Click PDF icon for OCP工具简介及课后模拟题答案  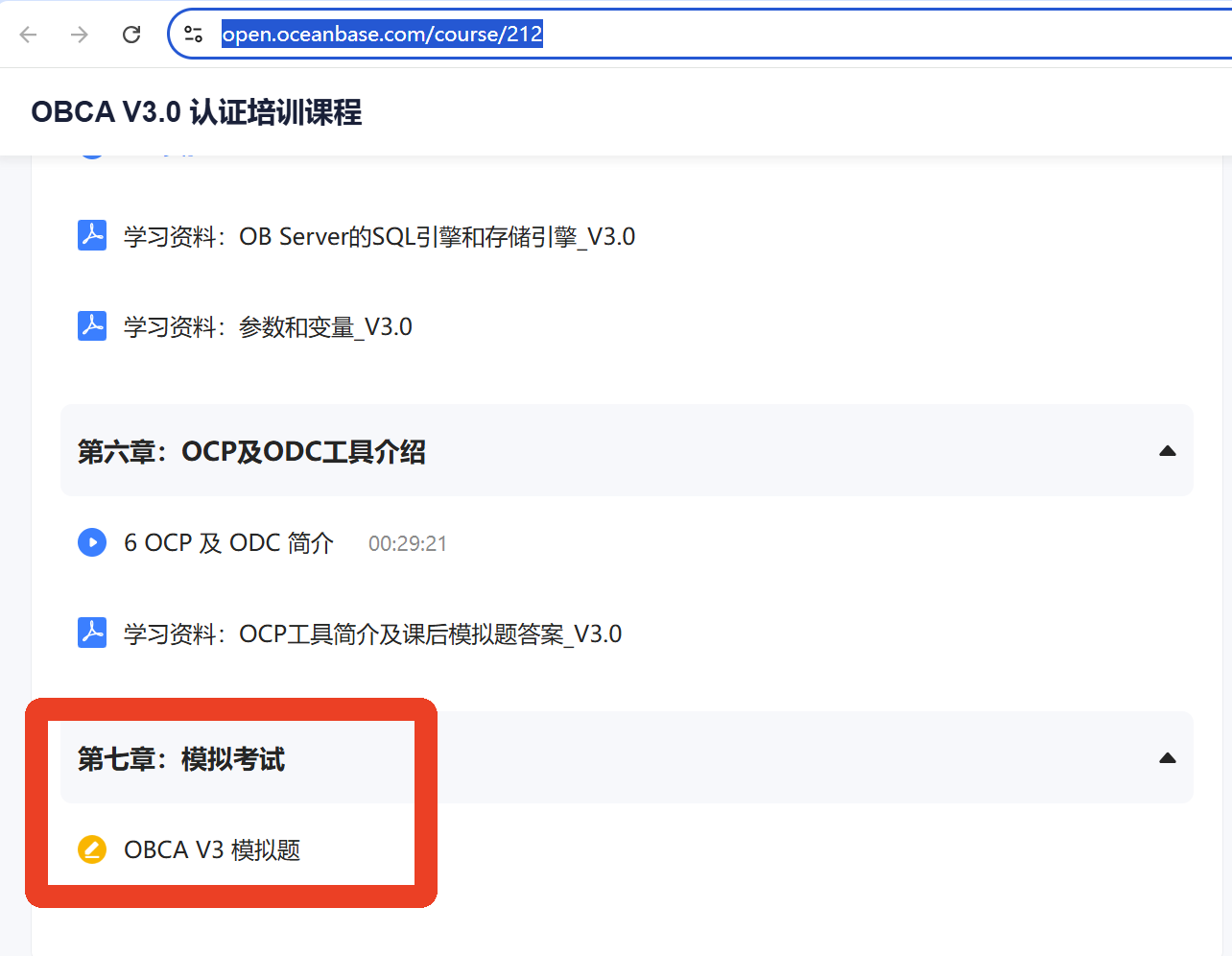(92, 633)
